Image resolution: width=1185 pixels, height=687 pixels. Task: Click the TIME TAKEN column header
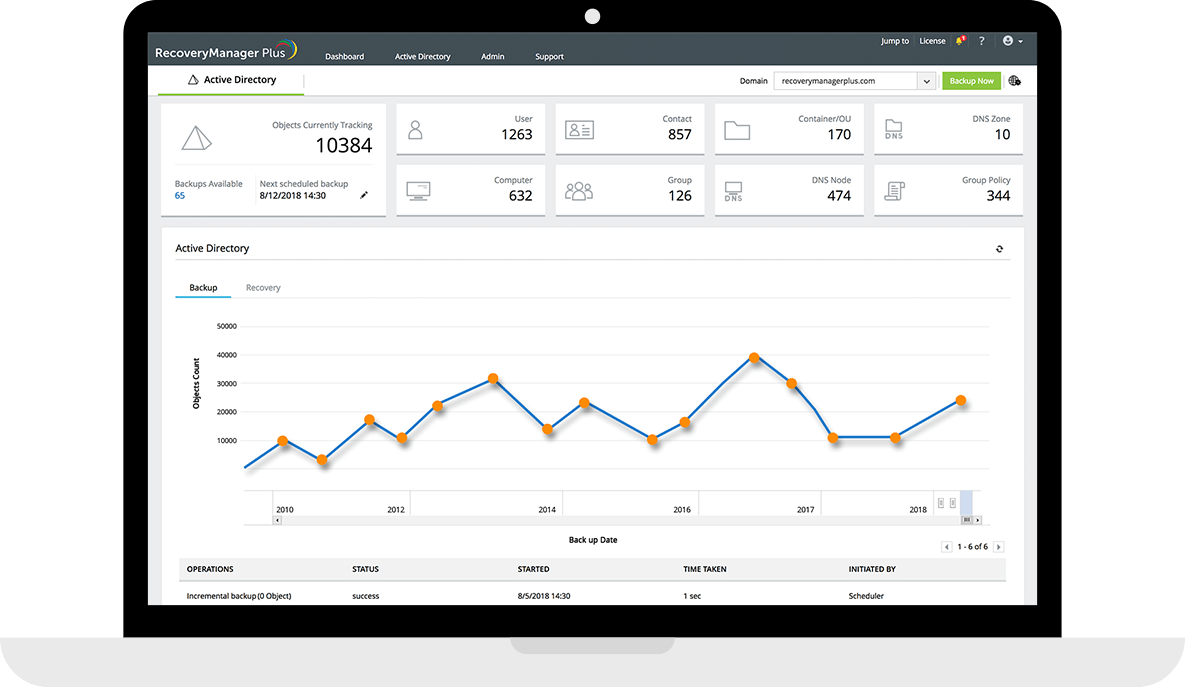tap(704, 569)
